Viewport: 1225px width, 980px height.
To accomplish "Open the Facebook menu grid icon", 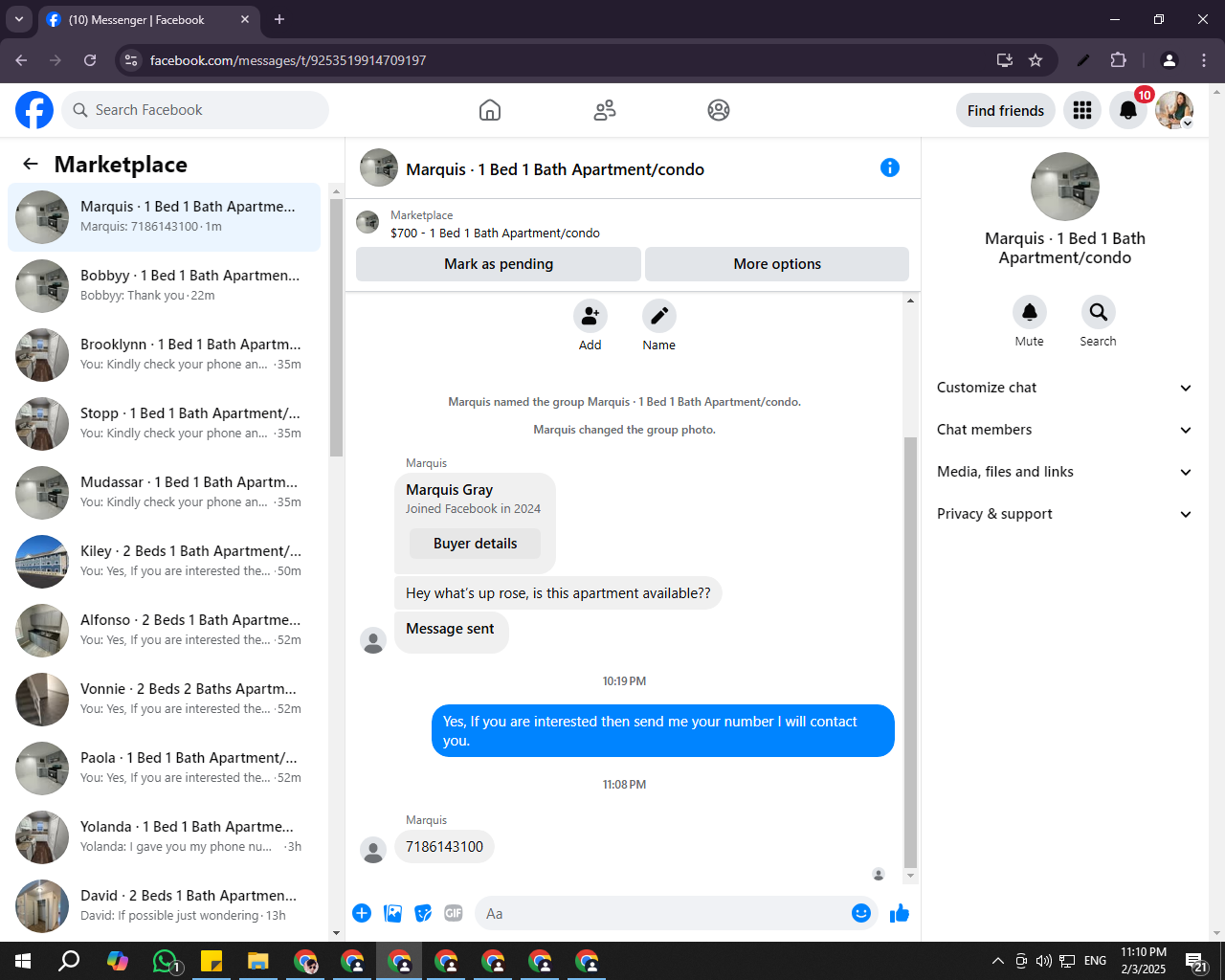I will pos(1082,110).
